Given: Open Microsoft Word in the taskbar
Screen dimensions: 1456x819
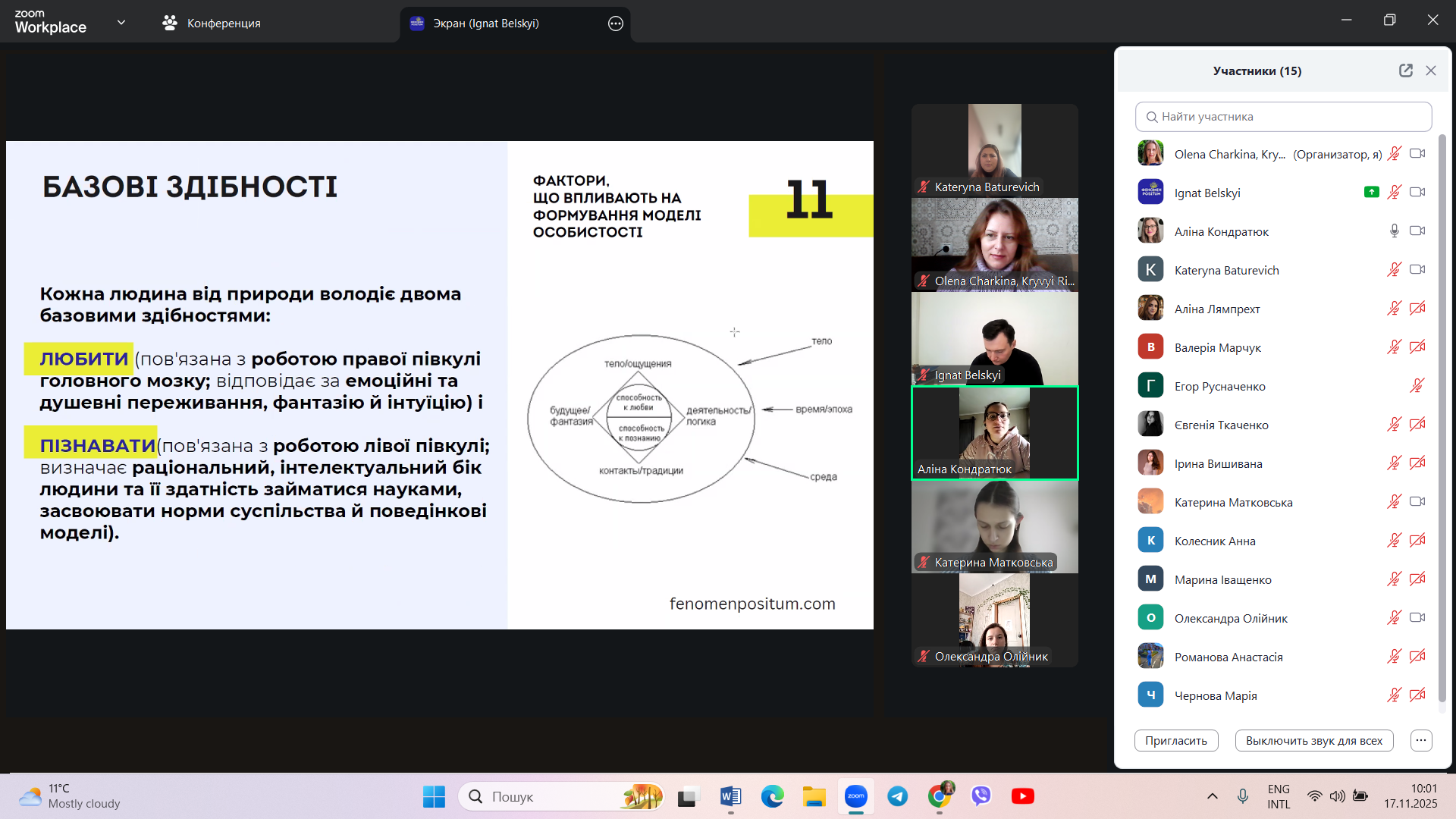Looking at the screenshot, I should (730, 796).
